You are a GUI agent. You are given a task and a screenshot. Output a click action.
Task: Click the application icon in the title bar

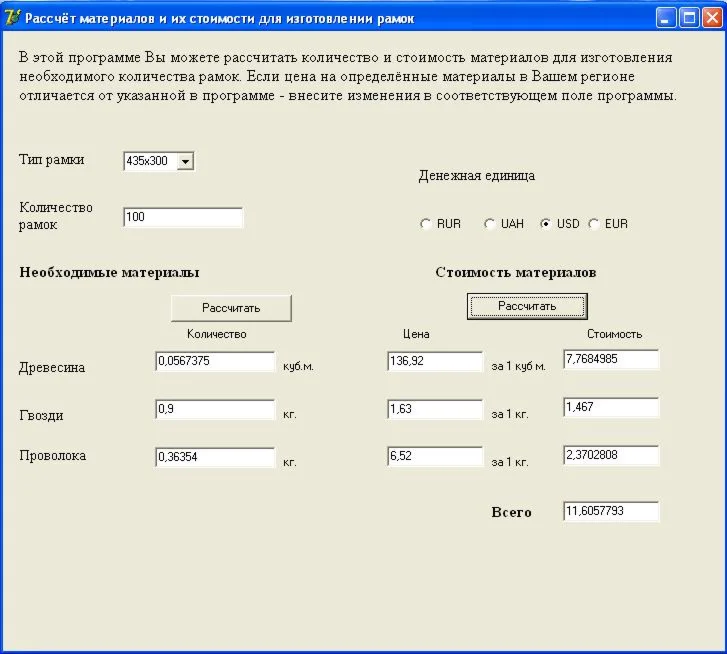tap(13, 18)
